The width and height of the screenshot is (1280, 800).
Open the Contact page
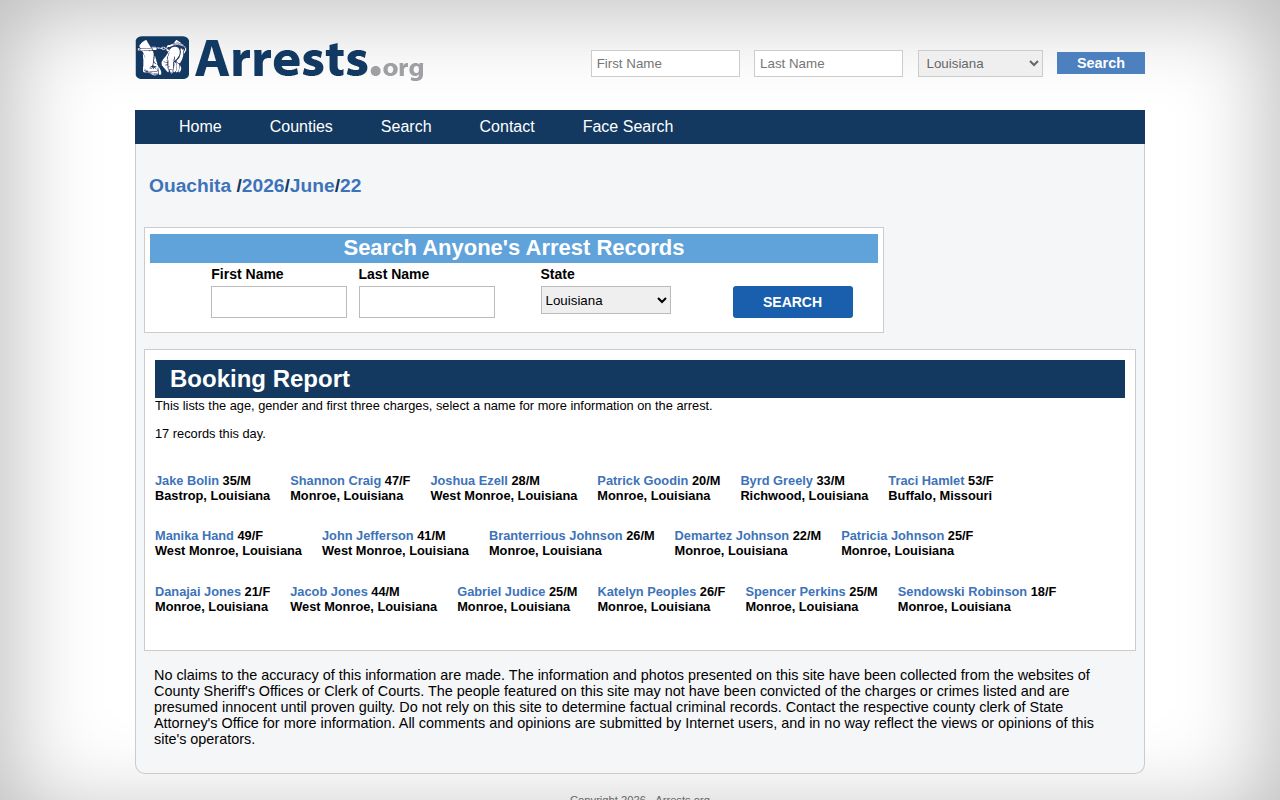point(507,126)
